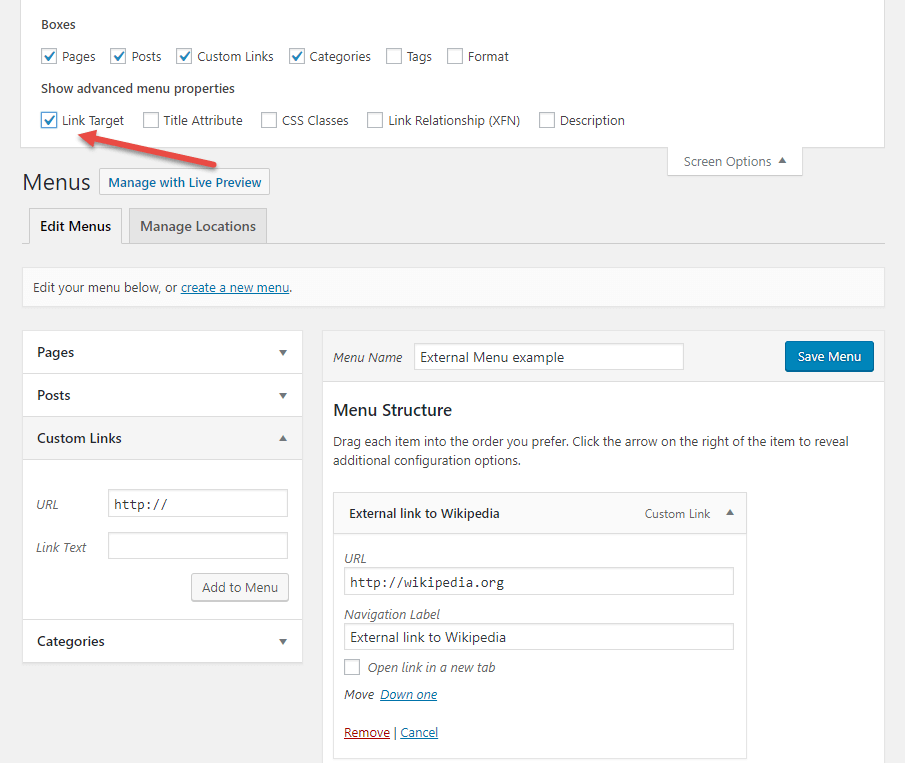Disable the Categories box checkbox

click(x=297, y=56)
